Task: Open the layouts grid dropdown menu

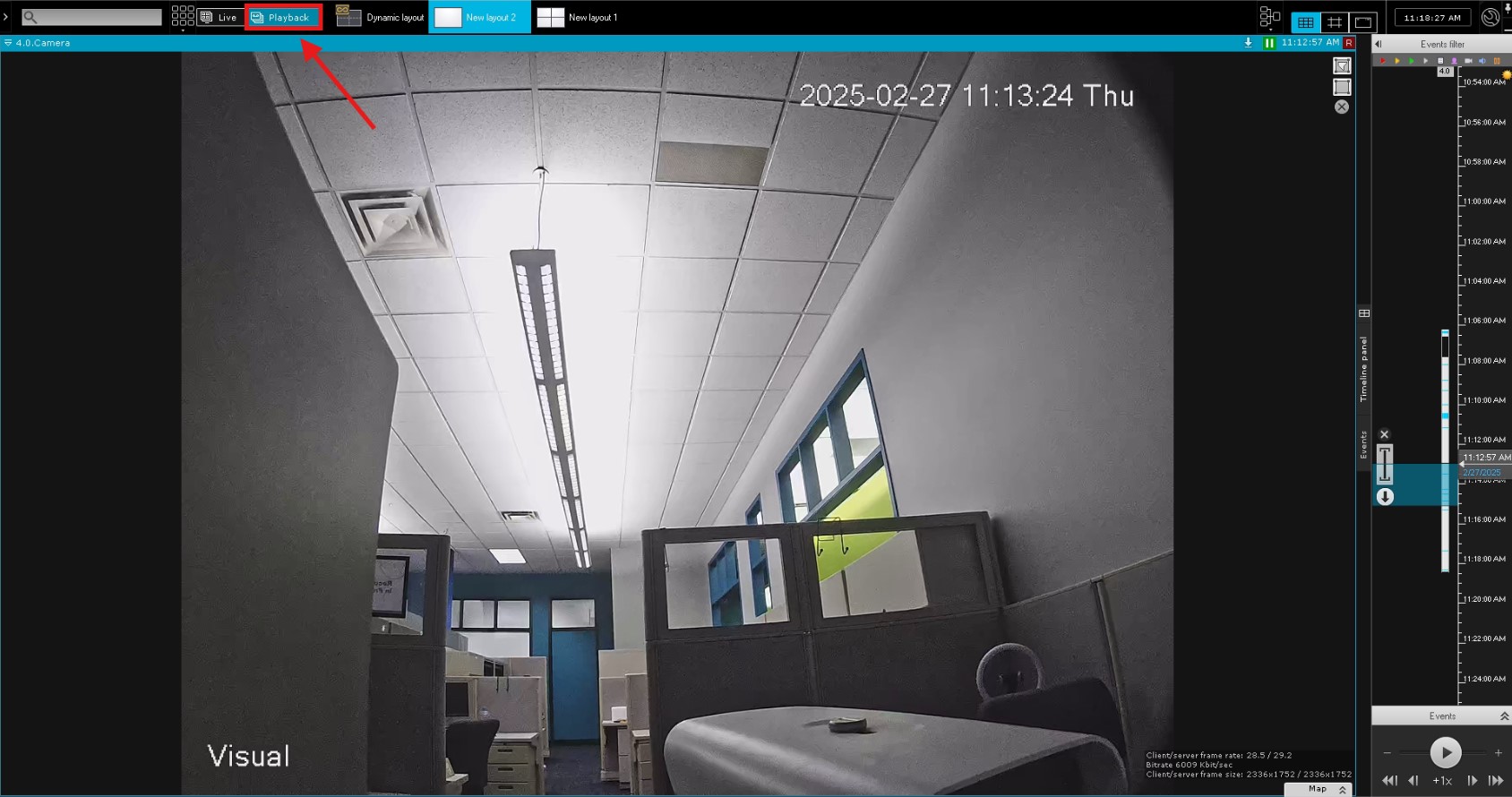Action: click(183, 17)
